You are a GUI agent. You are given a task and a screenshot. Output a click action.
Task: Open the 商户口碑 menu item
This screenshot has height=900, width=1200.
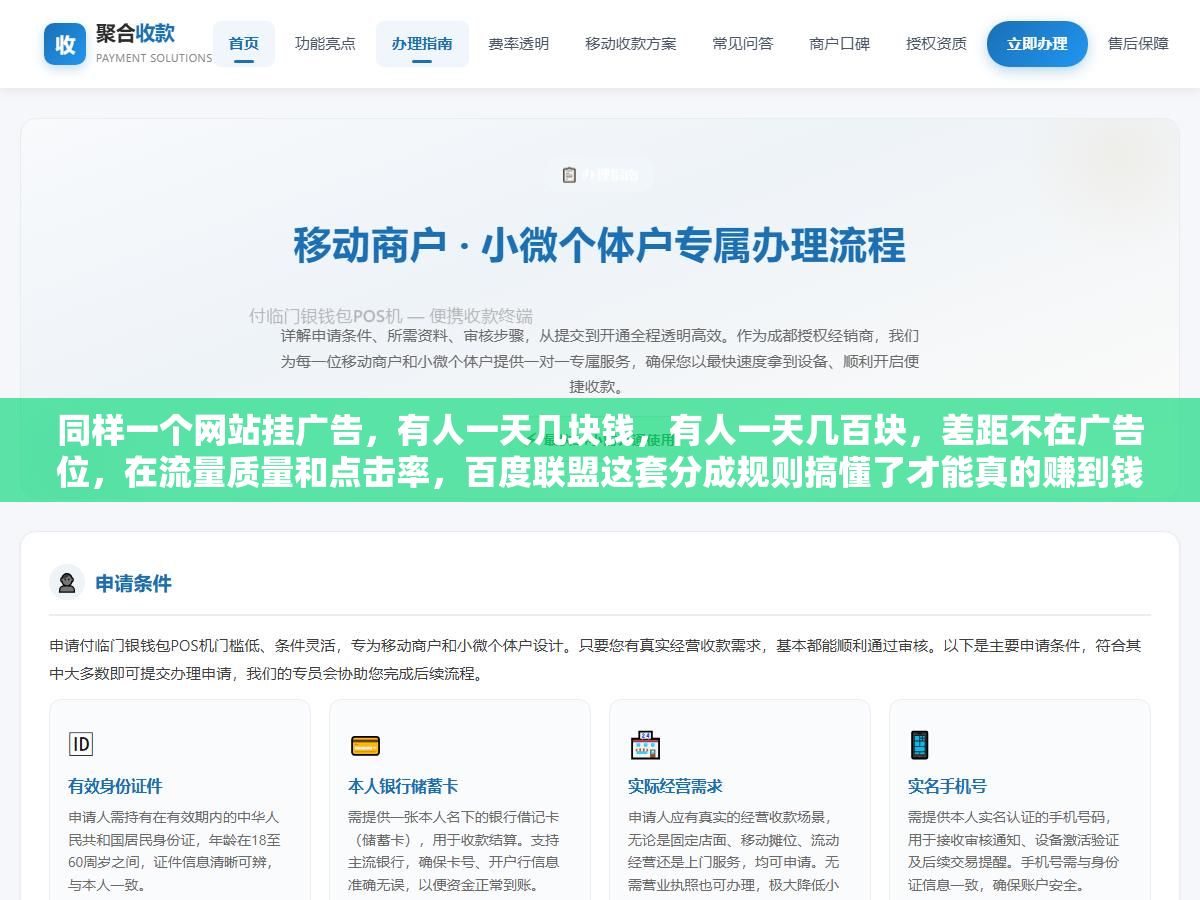pyautogui.click(x=840, y=44)
